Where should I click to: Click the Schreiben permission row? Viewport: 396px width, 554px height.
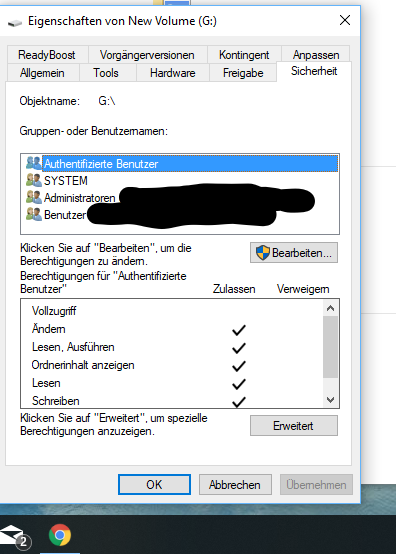tap(172, 401)
